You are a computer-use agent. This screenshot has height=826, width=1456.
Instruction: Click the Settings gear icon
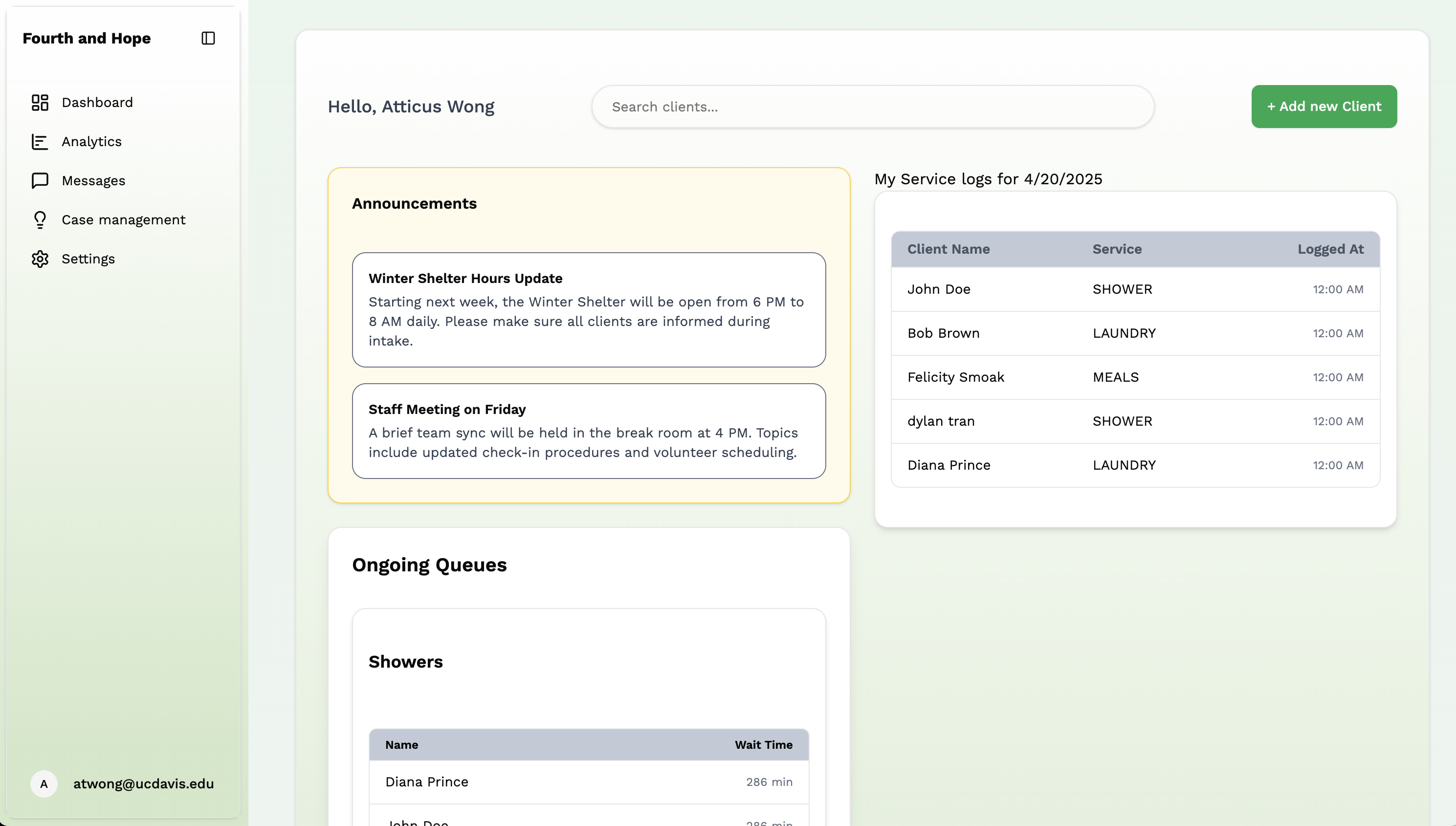40,259
